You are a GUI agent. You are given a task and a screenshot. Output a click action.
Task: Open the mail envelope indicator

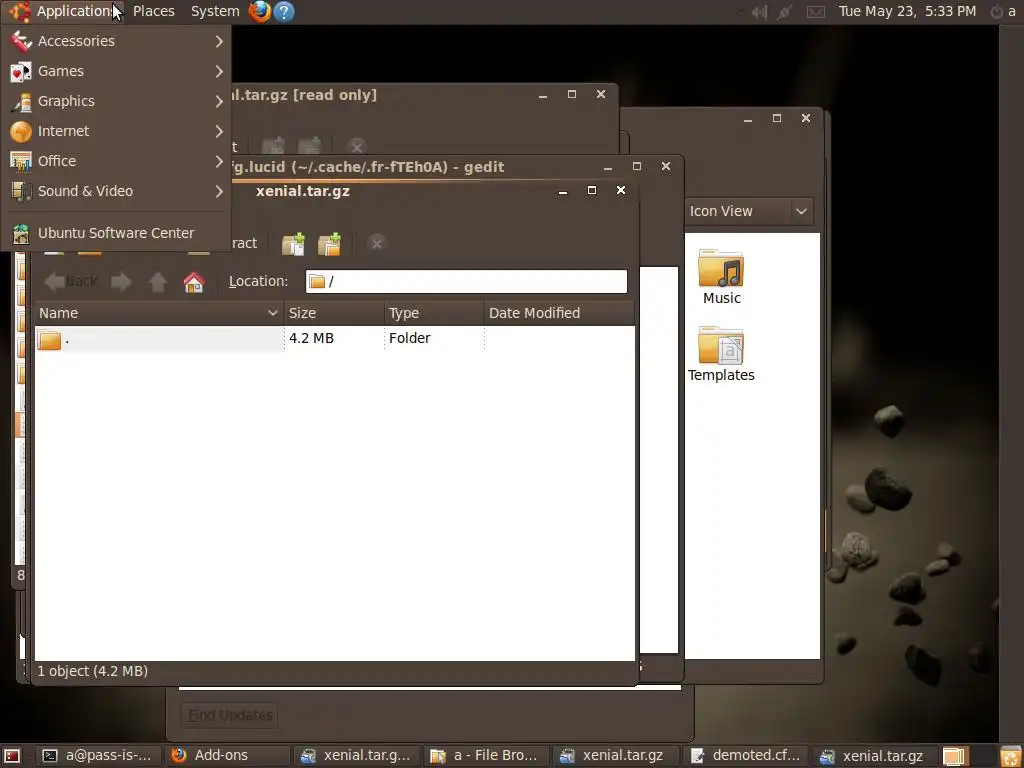816,11
